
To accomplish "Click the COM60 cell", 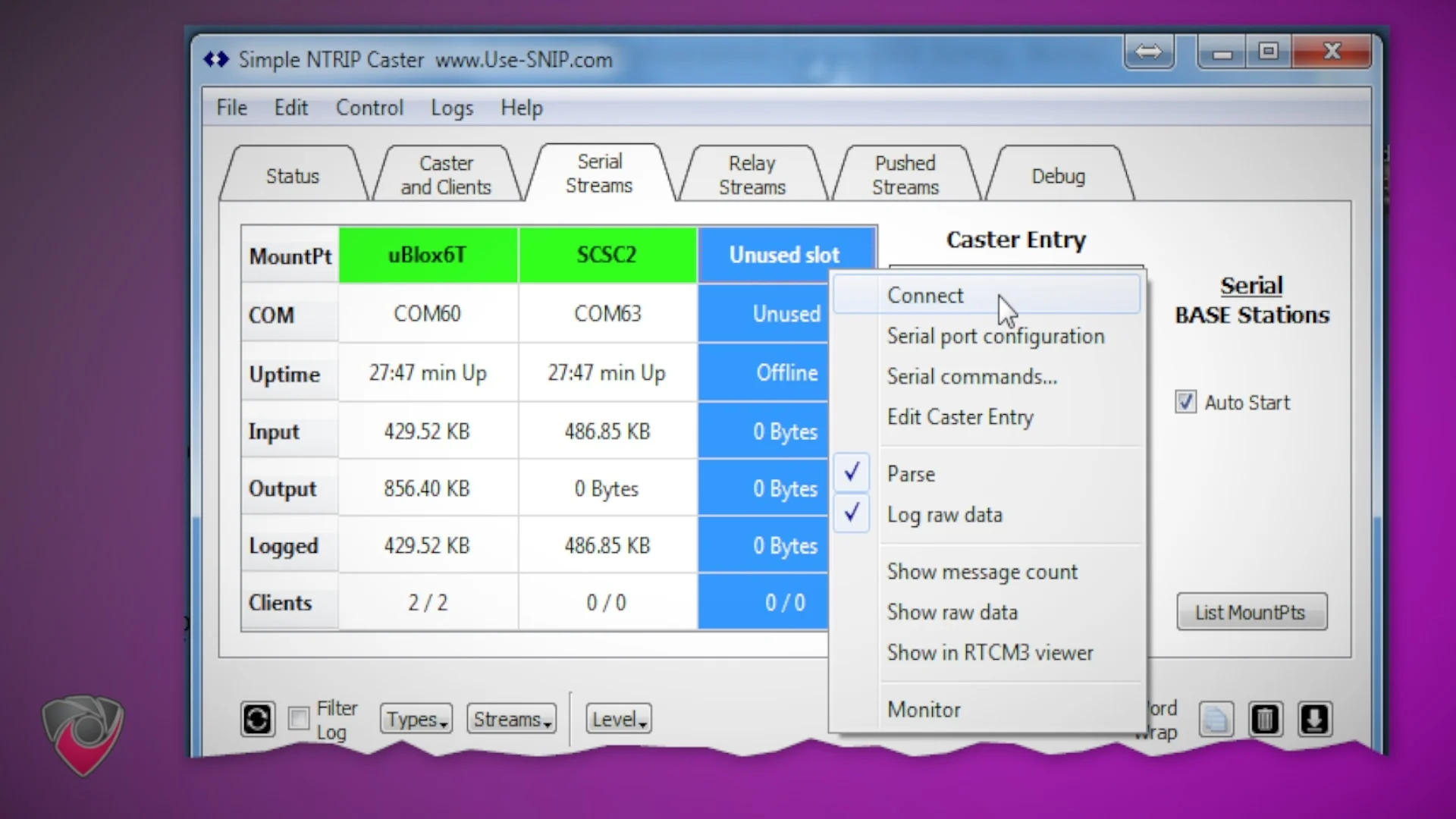I will click(428, 313).
